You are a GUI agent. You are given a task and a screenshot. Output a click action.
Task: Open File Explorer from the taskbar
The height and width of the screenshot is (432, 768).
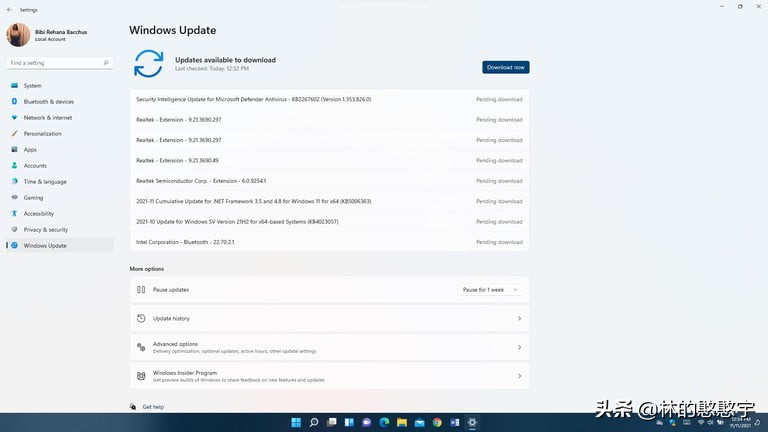click(402, 422)
